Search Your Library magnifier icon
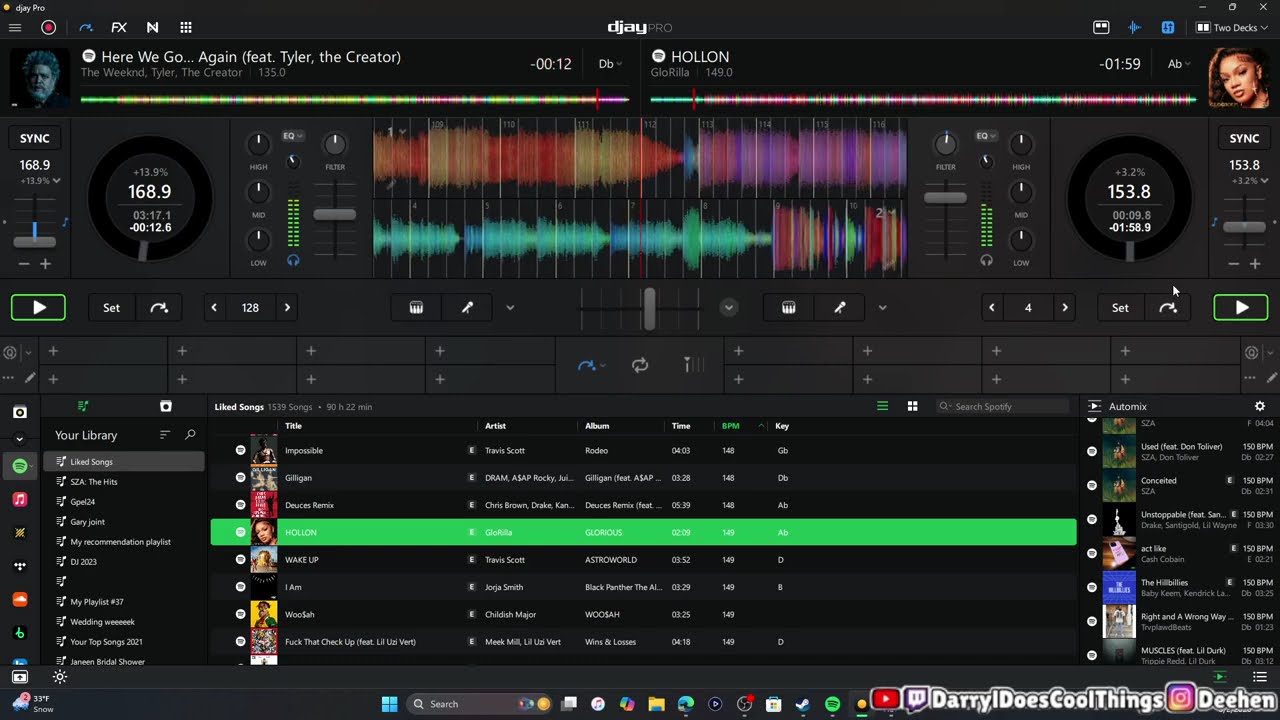The image size is (1280, 720). point(190,435)
